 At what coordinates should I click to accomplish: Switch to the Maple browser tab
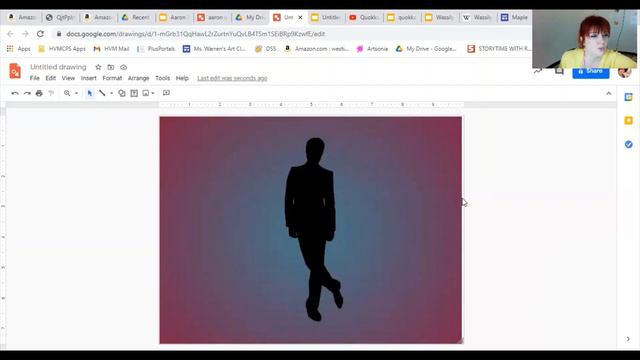click(x=514, y=17)
